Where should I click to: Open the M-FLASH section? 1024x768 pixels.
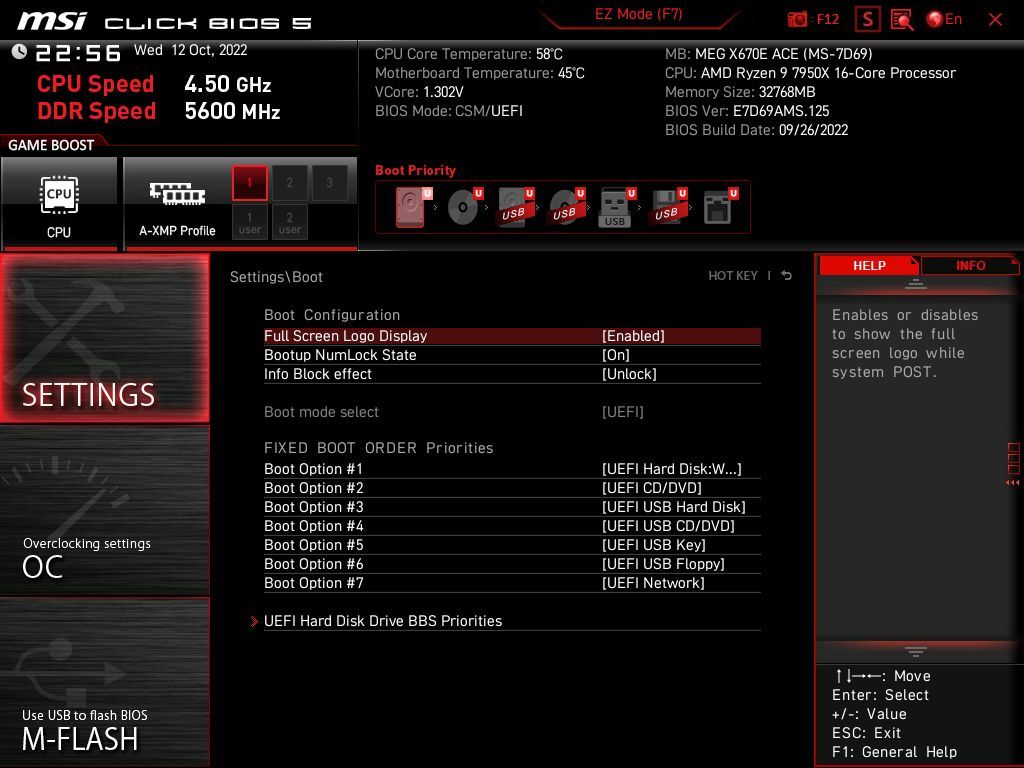(104, 682)
